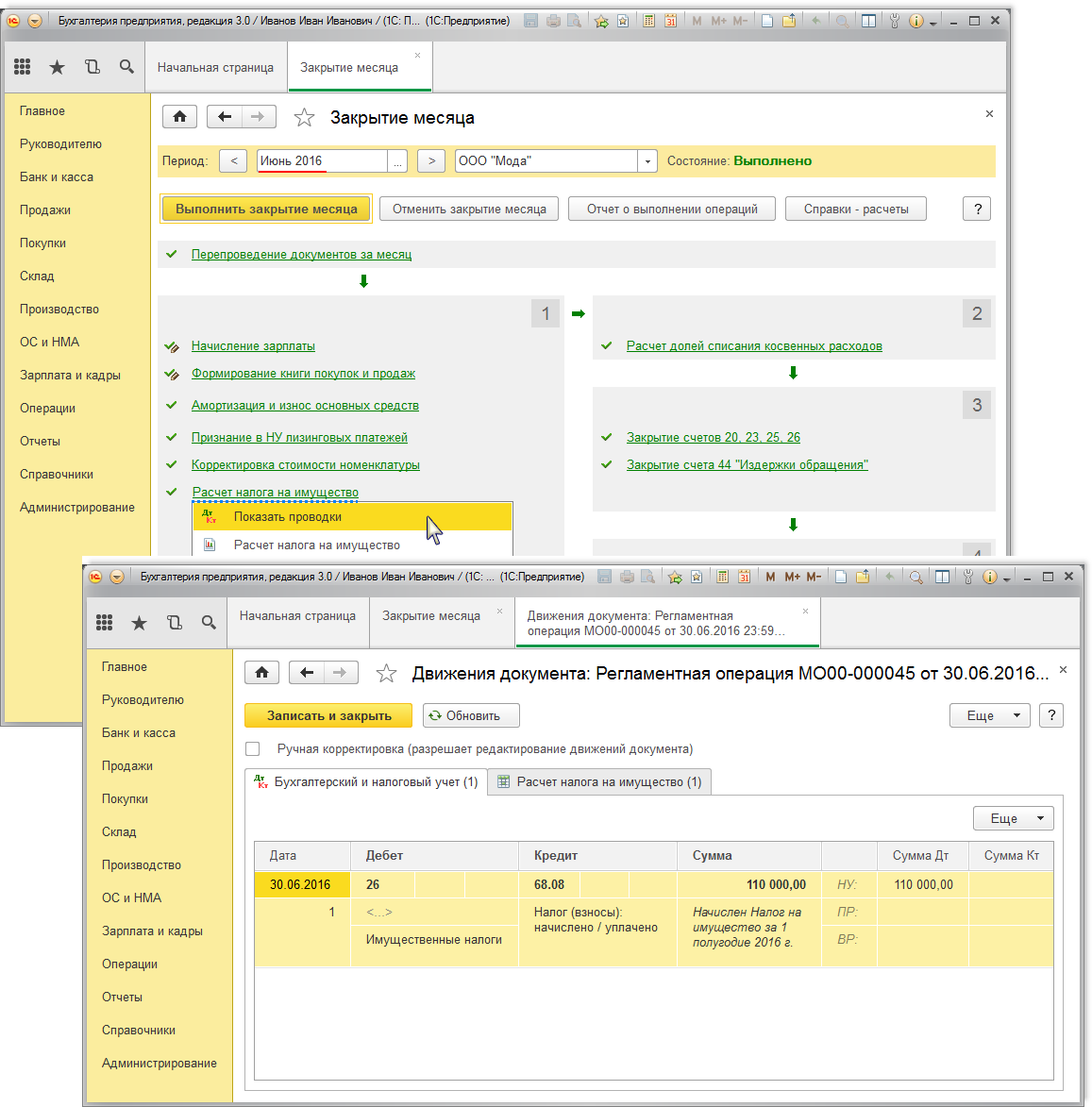Viewport: 1092px width, 1107px height.
Task: Open history icon in front window toolbar
Action: pyautogui.click(x=175, y=622)
